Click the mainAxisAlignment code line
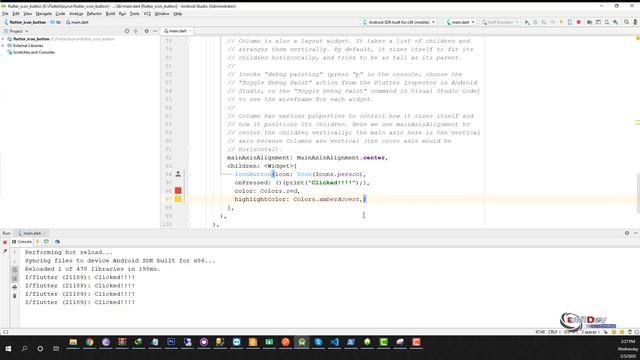The width and height of the screenshot is (640, 360). tap(307, 158)
